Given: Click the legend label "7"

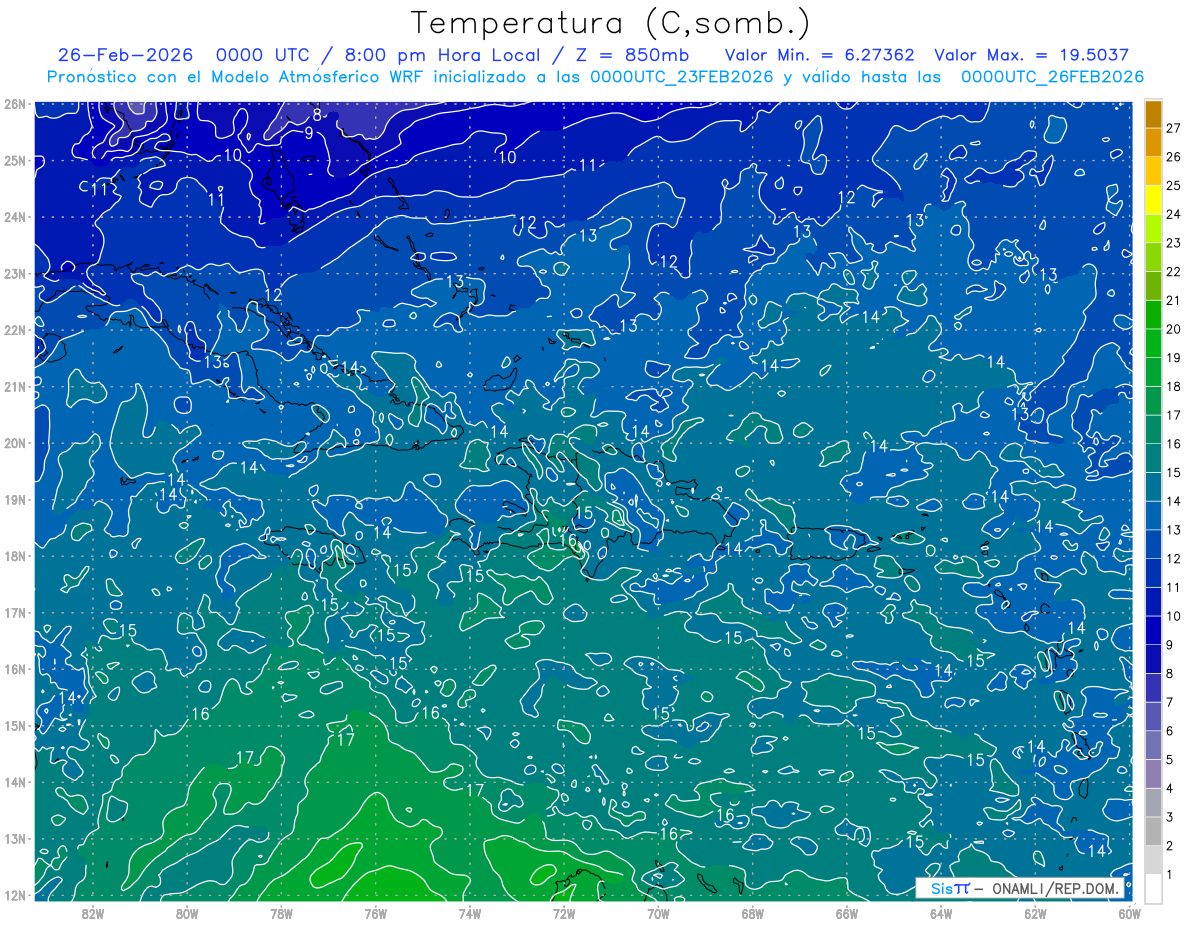Looking at the screenshot, I should tap(1170, 702).
